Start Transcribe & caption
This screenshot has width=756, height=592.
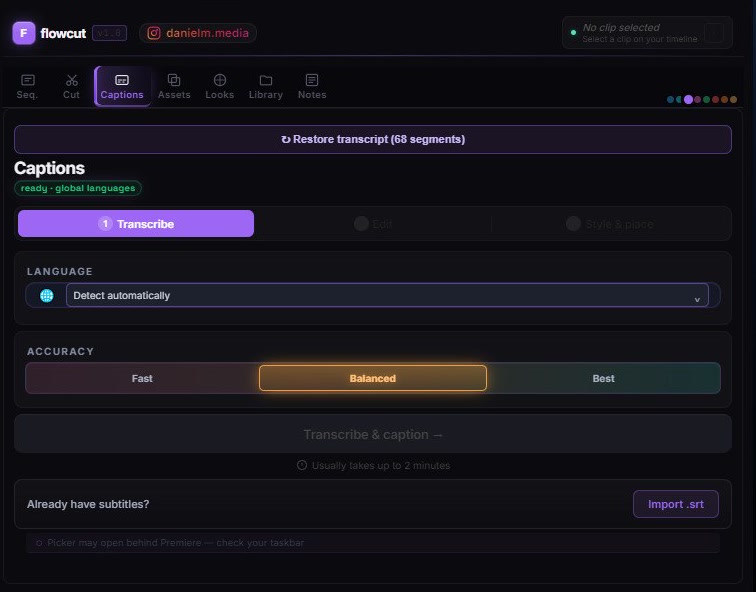click(x=373, y=434)
